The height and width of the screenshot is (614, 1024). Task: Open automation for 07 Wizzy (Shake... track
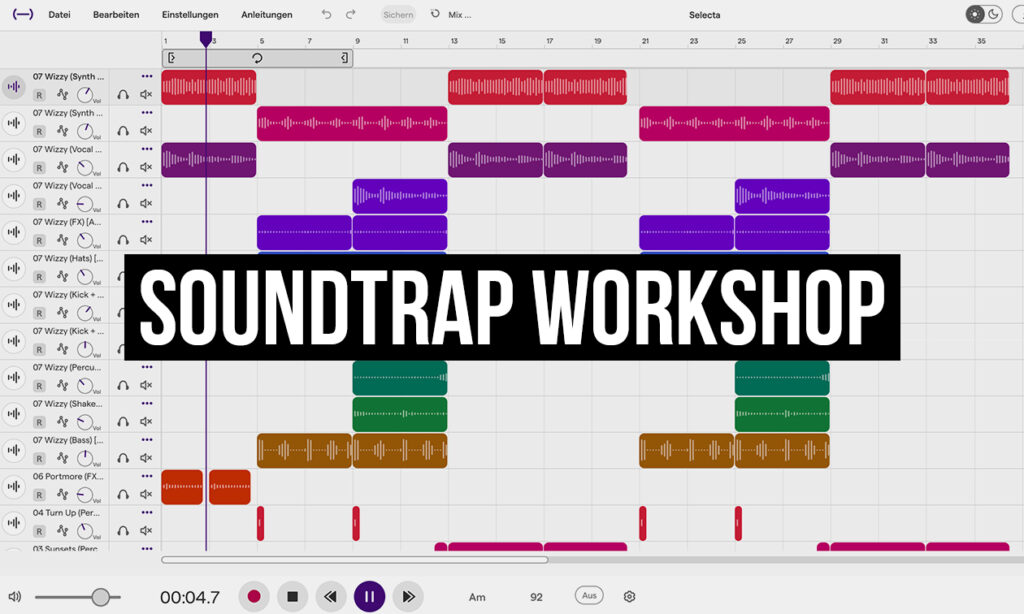(x=62, y=422)
